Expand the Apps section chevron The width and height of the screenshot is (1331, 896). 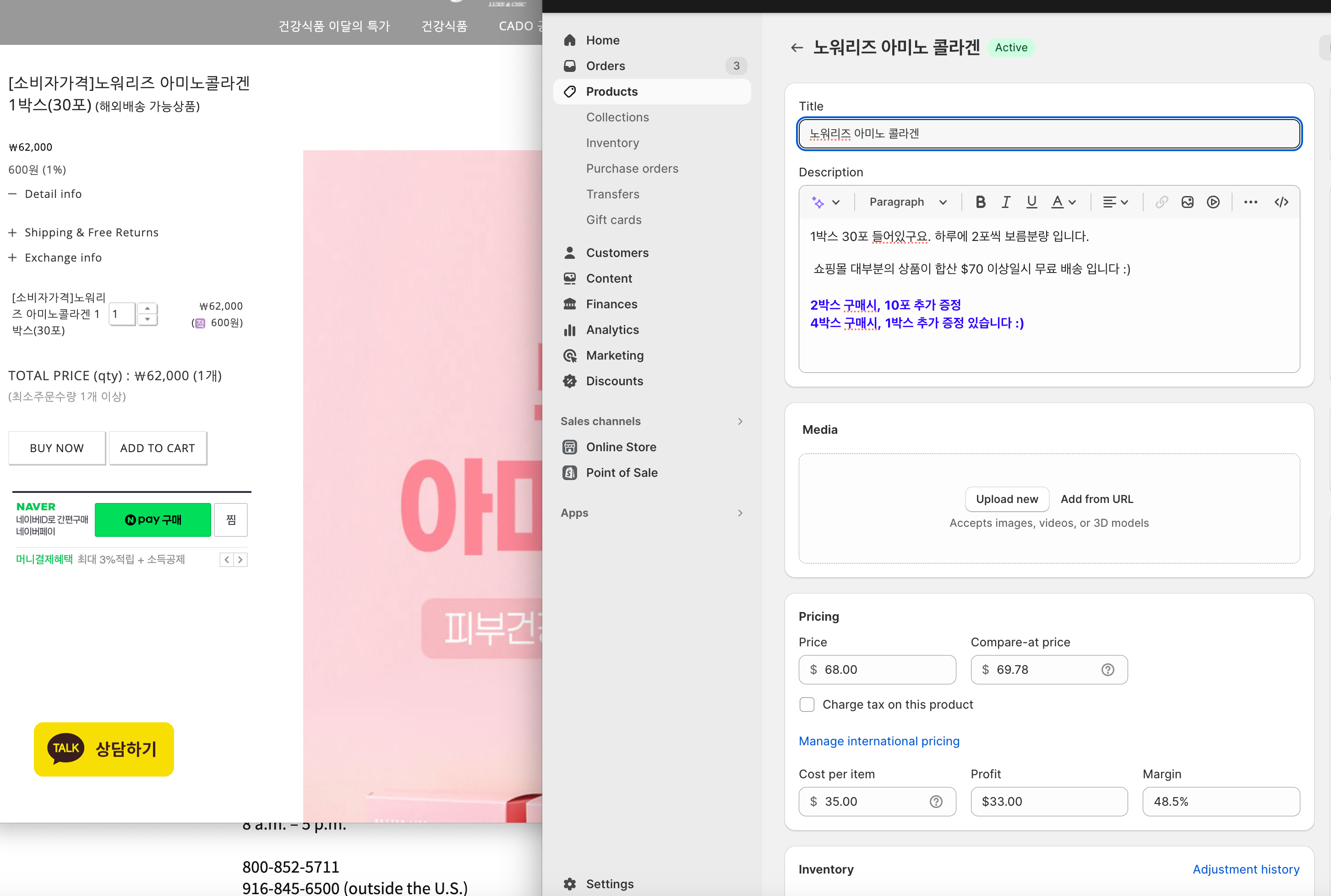pos(740,513)
